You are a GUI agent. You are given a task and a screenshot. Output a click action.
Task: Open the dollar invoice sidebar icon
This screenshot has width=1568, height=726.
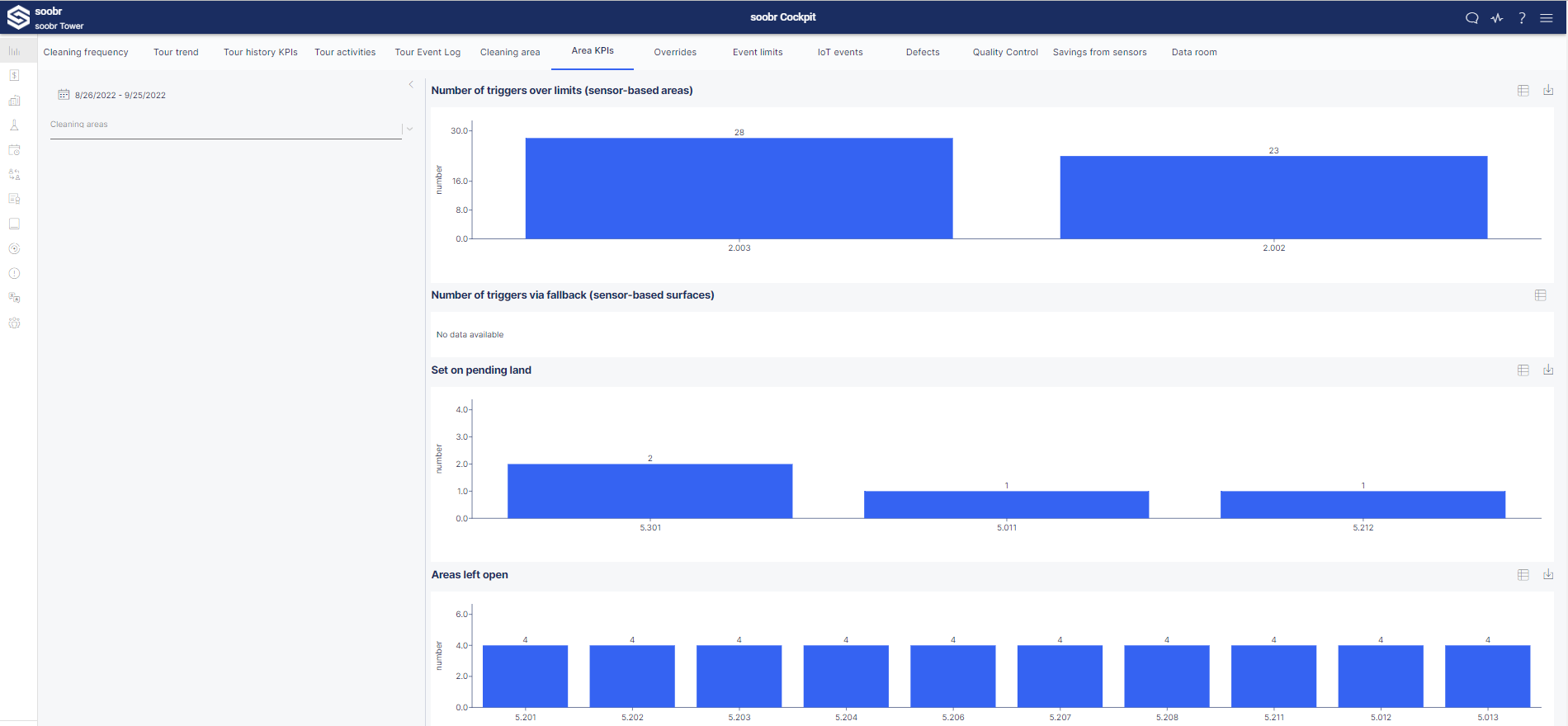(14, 75)
